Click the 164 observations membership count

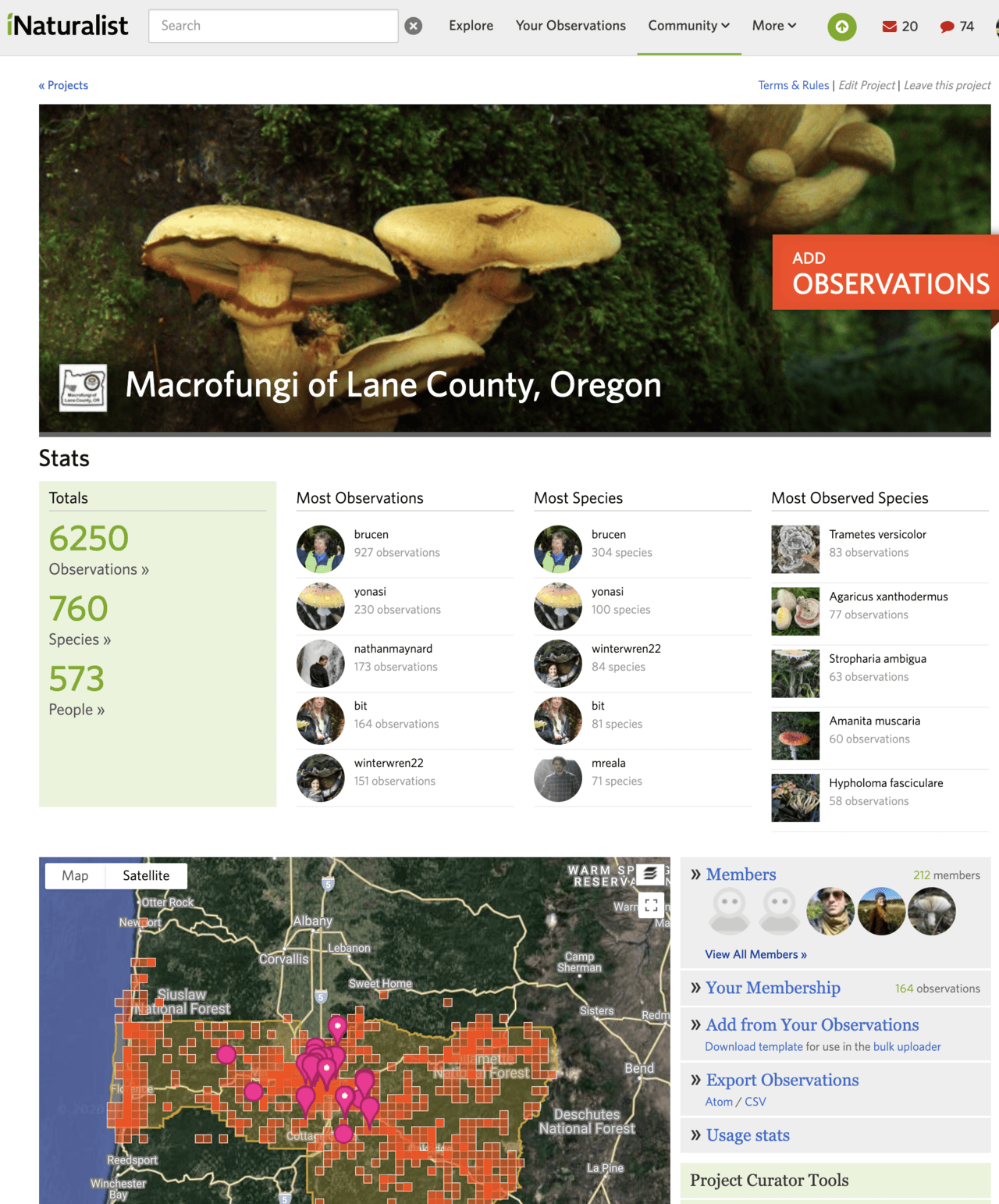(937, 988)
